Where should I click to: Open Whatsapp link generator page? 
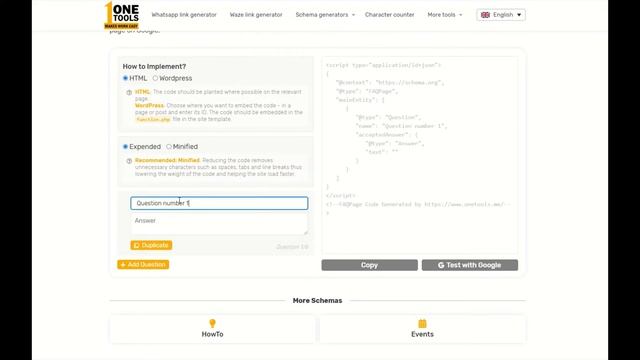point(184,15)
